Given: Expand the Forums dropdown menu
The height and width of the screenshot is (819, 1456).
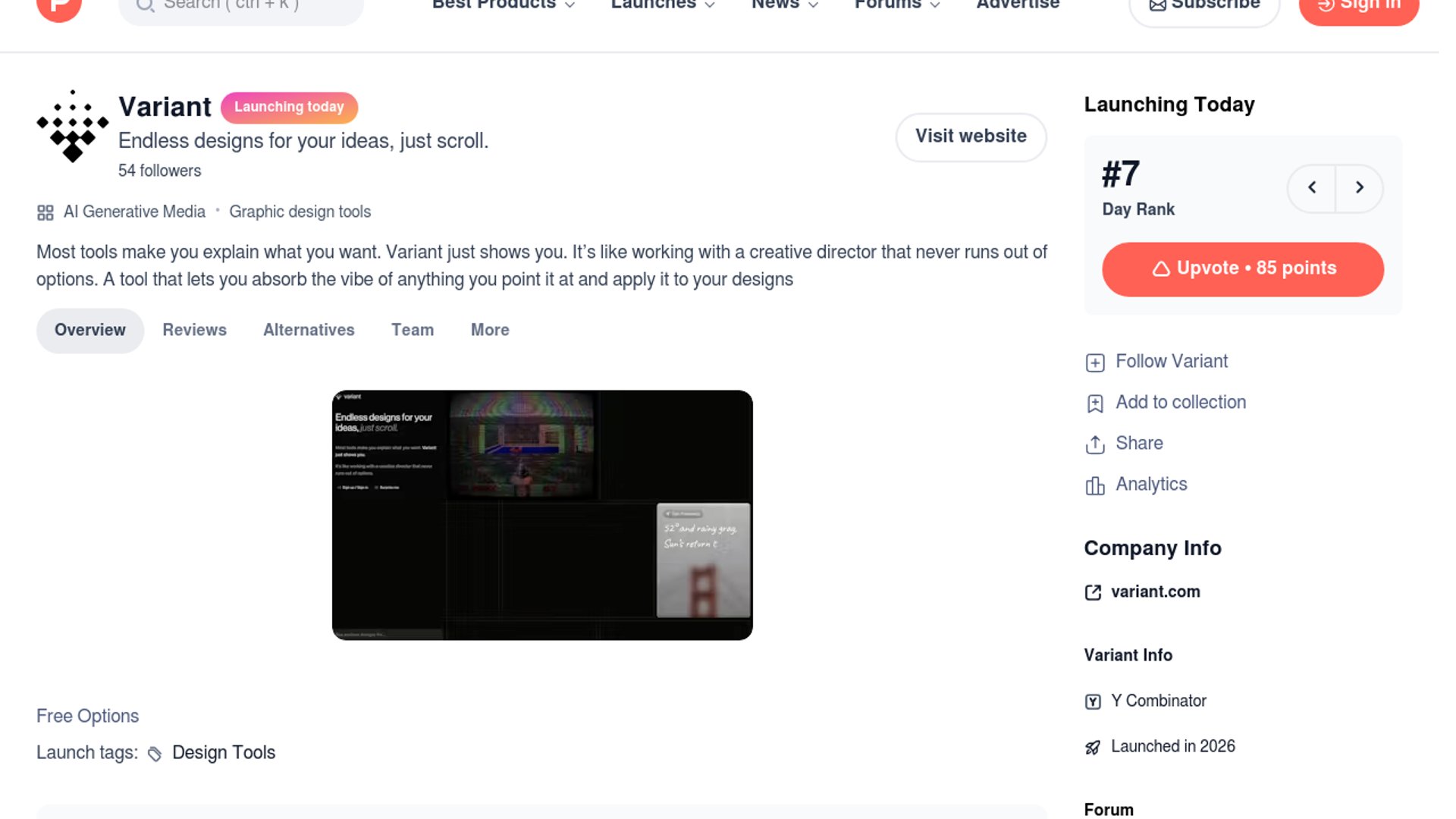Looking at the screenshot, I should tap(896, 5).
